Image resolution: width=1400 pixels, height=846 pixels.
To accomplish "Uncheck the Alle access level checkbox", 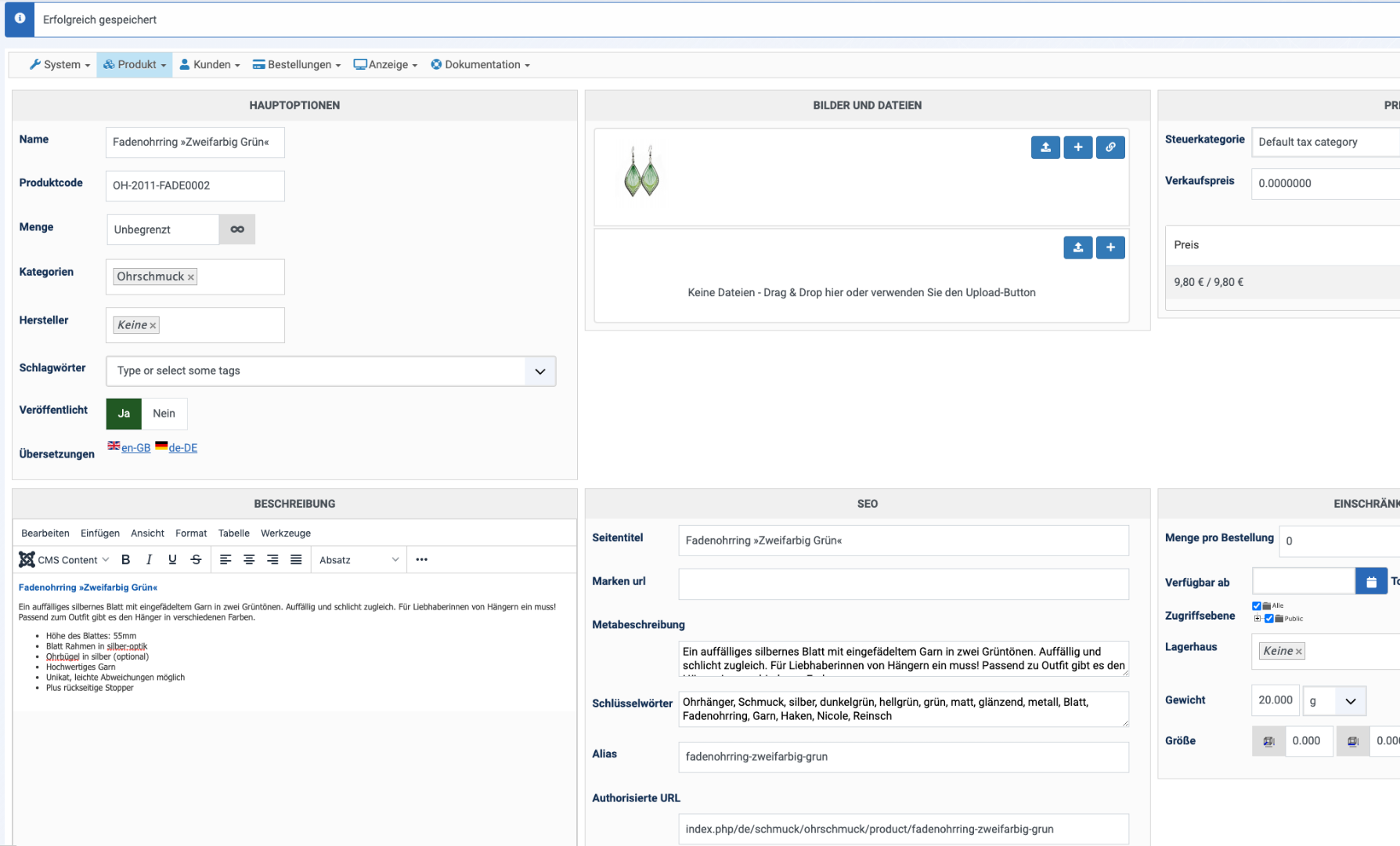I will click(x=1257, y=606).
